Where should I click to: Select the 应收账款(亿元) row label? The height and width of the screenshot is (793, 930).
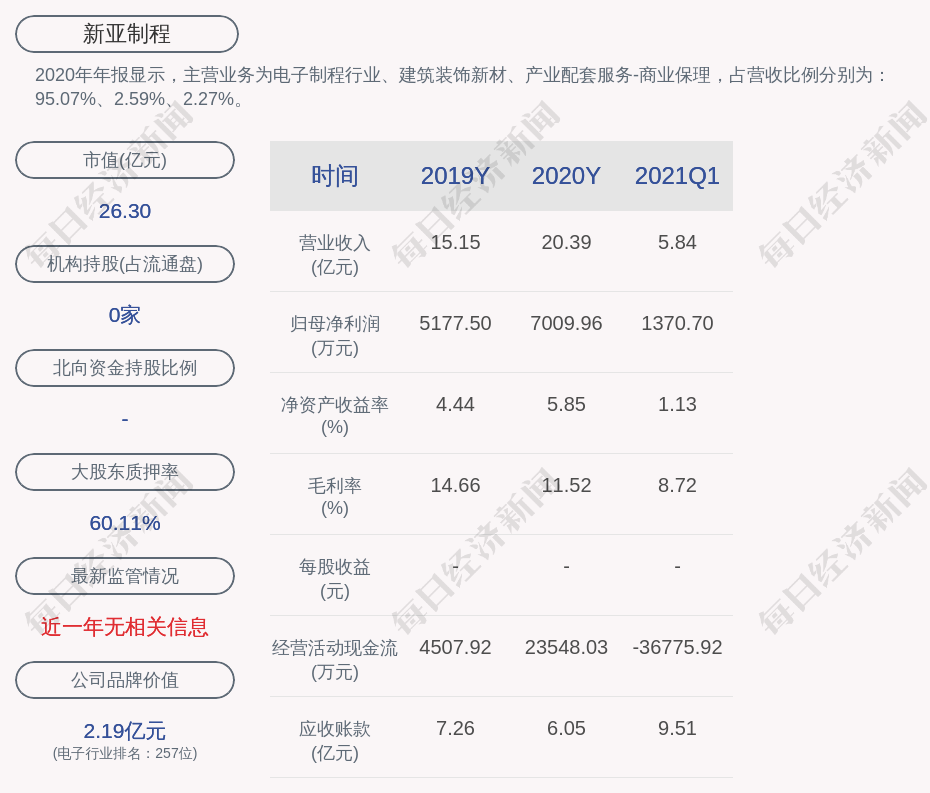coord(335,740)
